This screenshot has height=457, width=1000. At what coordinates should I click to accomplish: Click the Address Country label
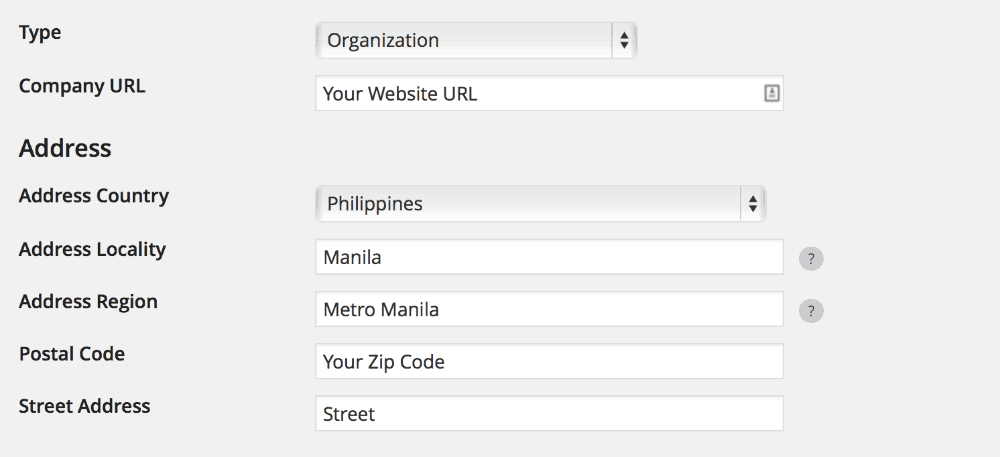point(94,196)
